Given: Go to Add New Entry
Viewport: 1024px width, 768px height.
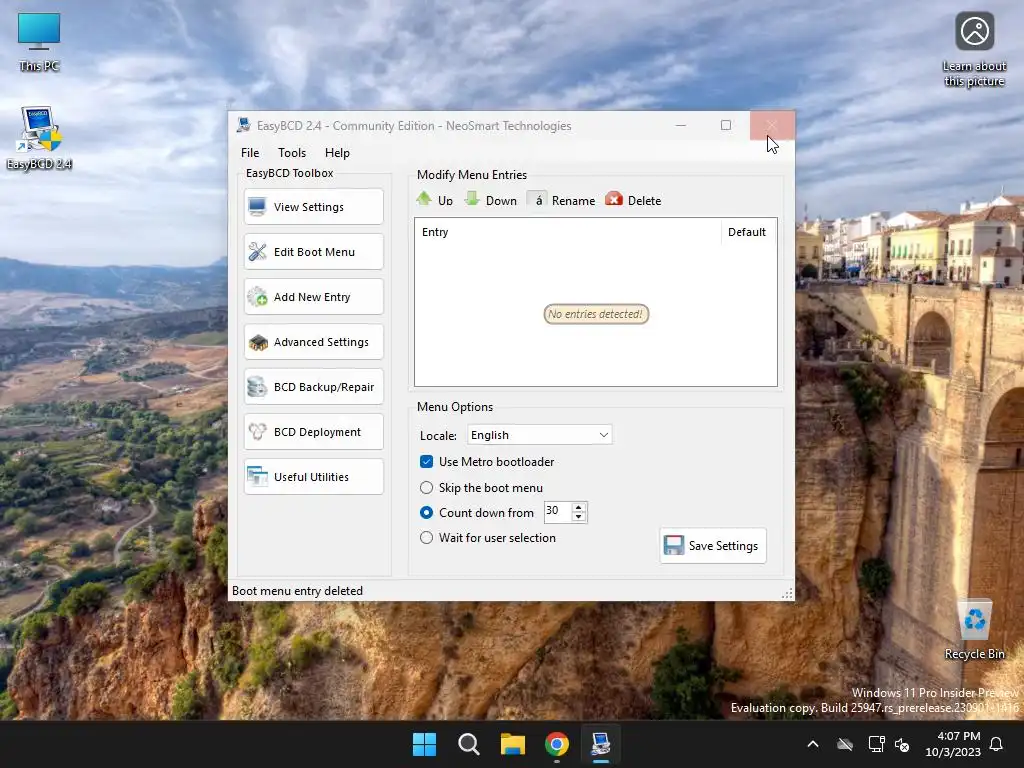Looking at the screenshot, I should pos(313,297).
